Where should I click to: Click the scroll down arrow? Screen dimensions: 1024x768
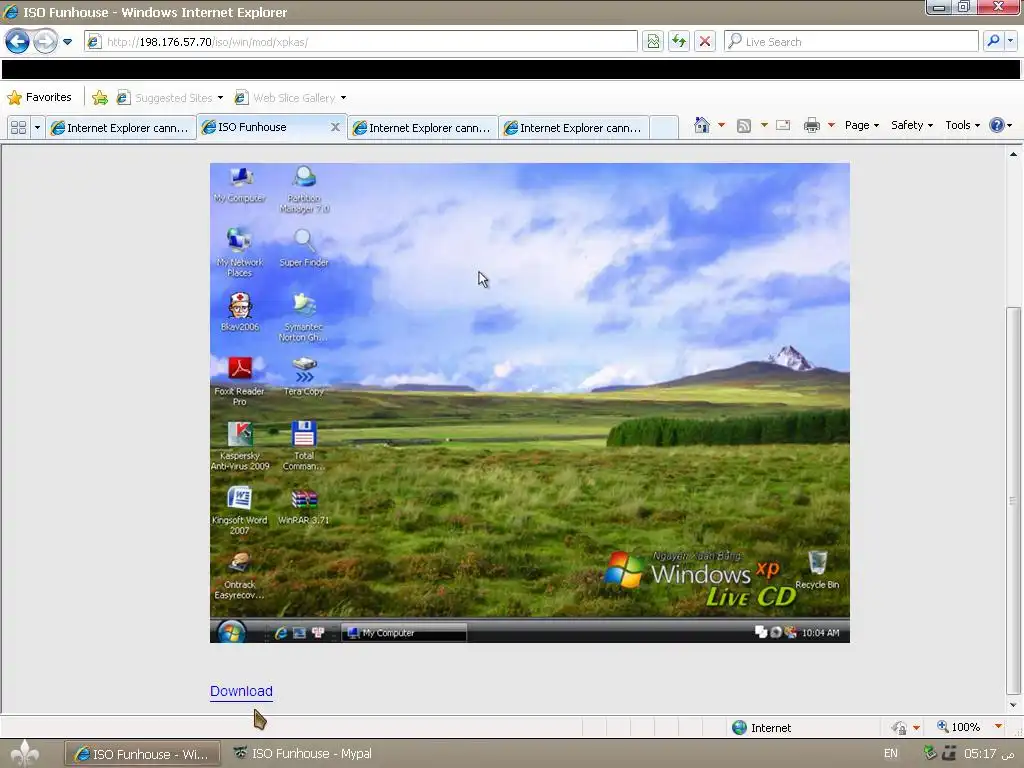[1013, 705]
